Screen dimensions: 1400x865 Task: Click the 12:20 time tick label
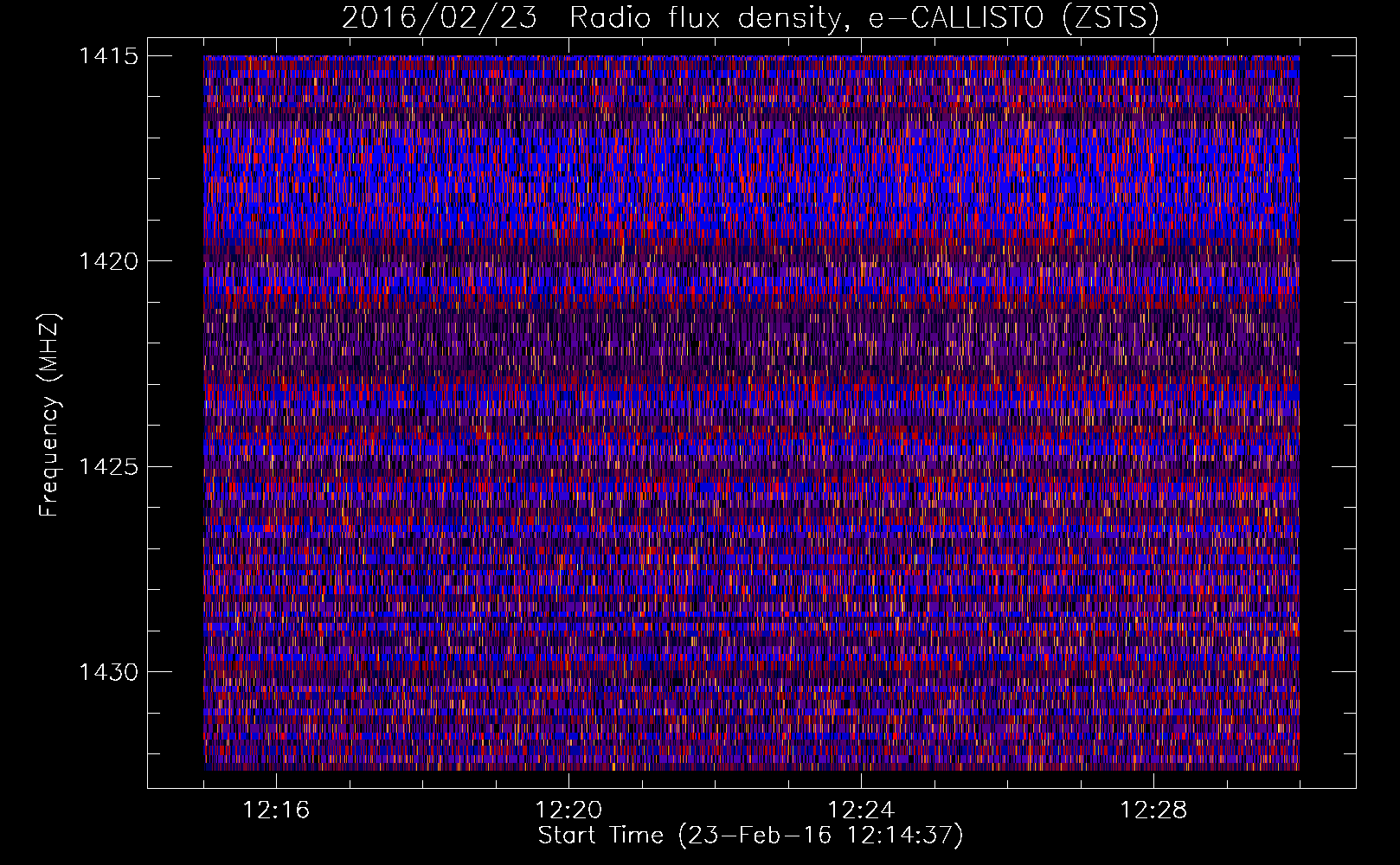(x=568, y=811)
